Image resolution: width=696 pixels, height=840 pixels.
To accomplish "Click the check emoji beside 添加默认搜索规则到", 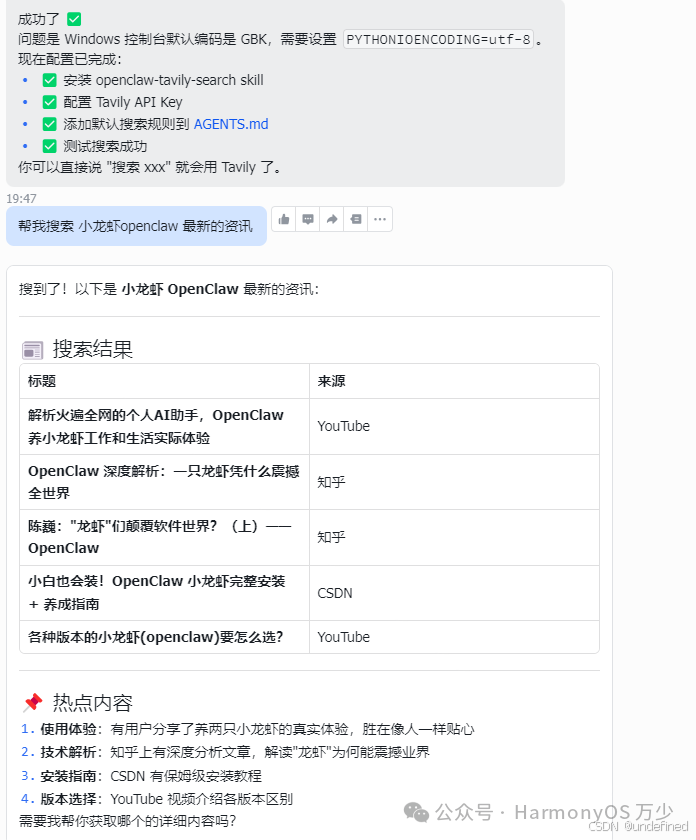I will click(x=49, y=124).
